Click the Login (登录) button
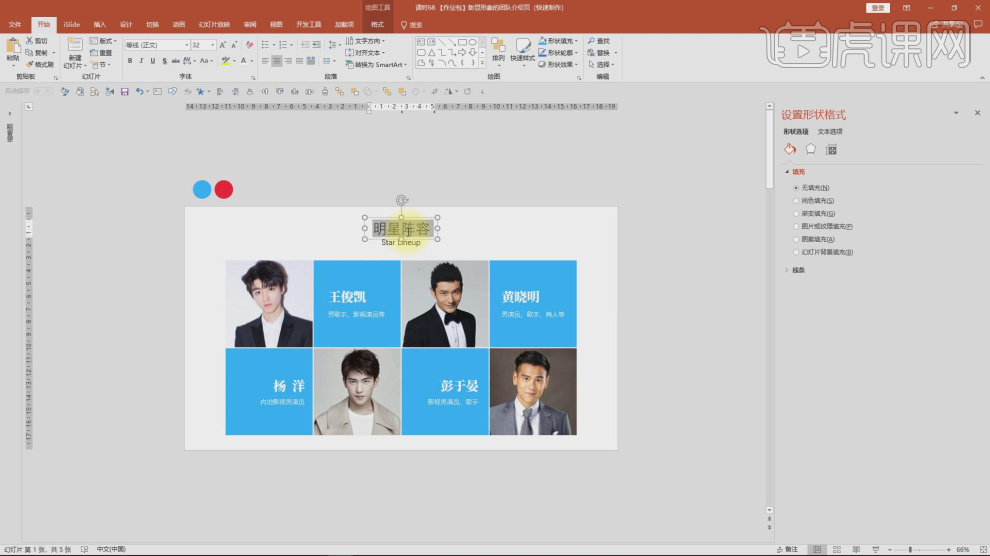This screenshot has height=556, width=990. point(878,8)
